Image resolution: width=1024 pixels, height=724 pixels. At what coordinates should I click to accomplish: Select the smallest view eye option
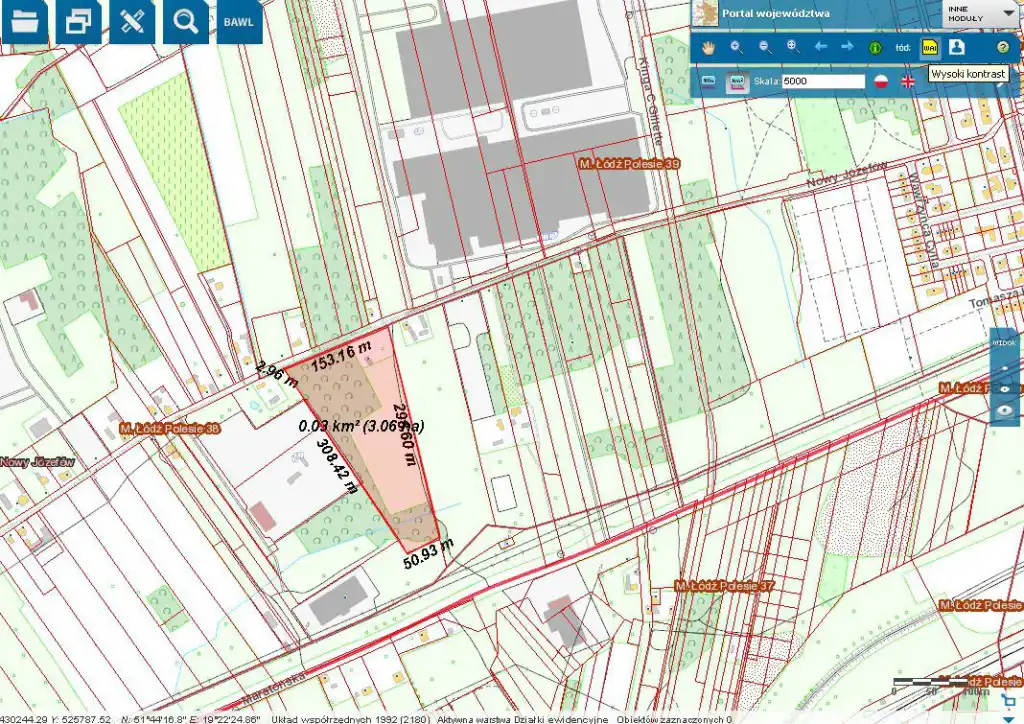(1005, 368)
